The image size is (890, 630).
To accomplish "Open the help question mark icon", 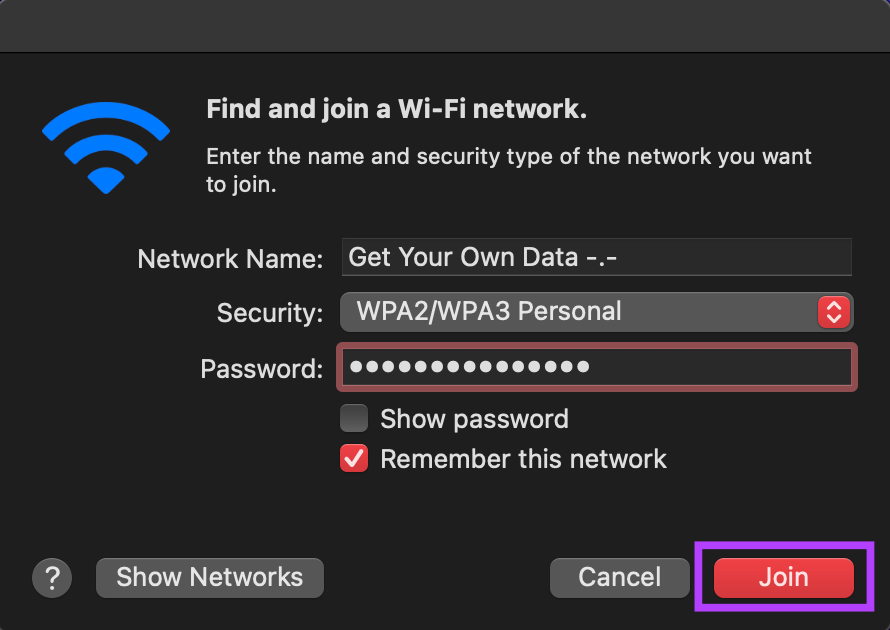I will click(x=51, y=577).
